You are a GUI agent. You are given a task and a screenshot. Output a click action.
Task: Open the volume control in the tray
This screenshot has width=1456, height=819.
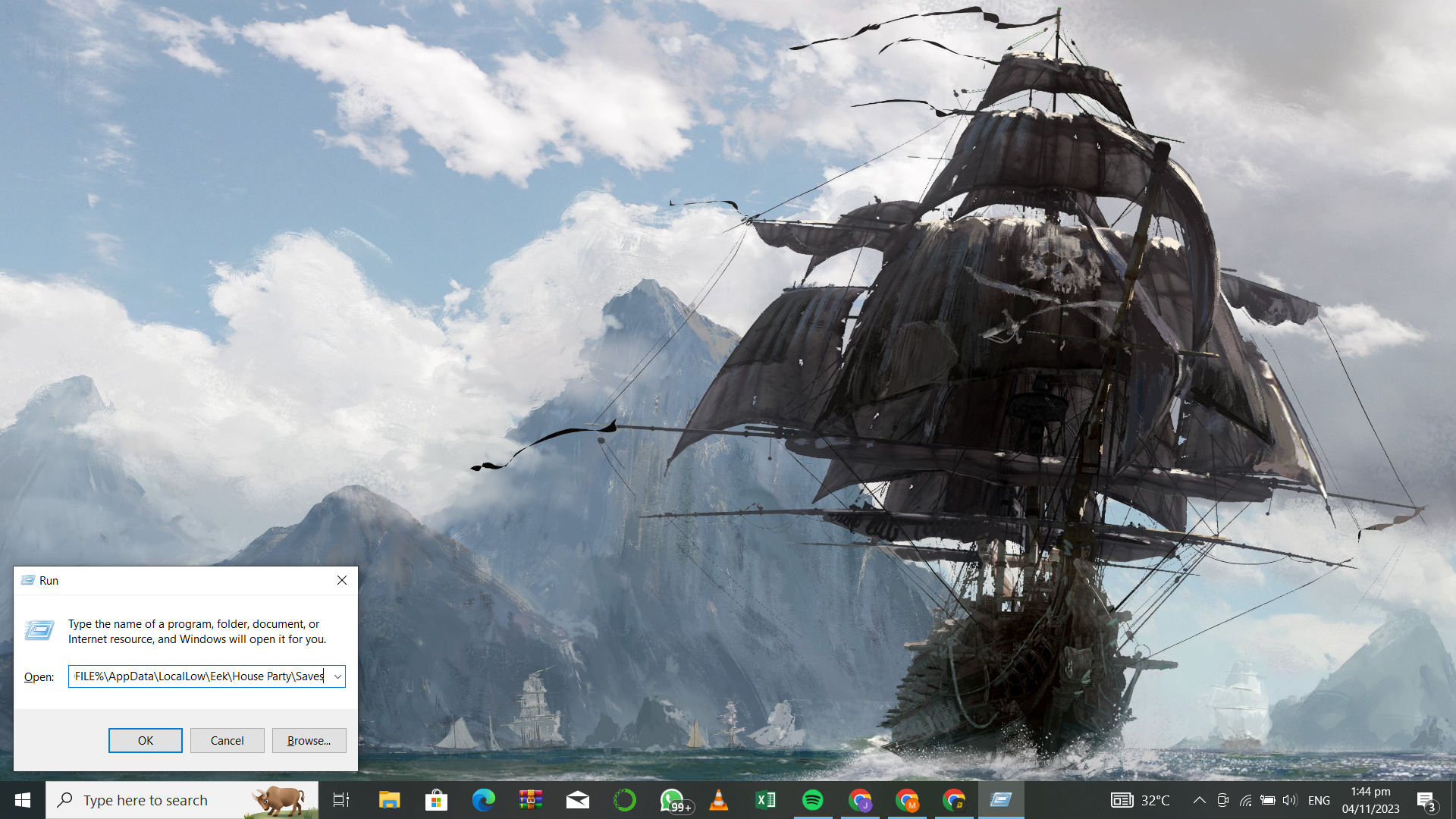pos(1290,800)
